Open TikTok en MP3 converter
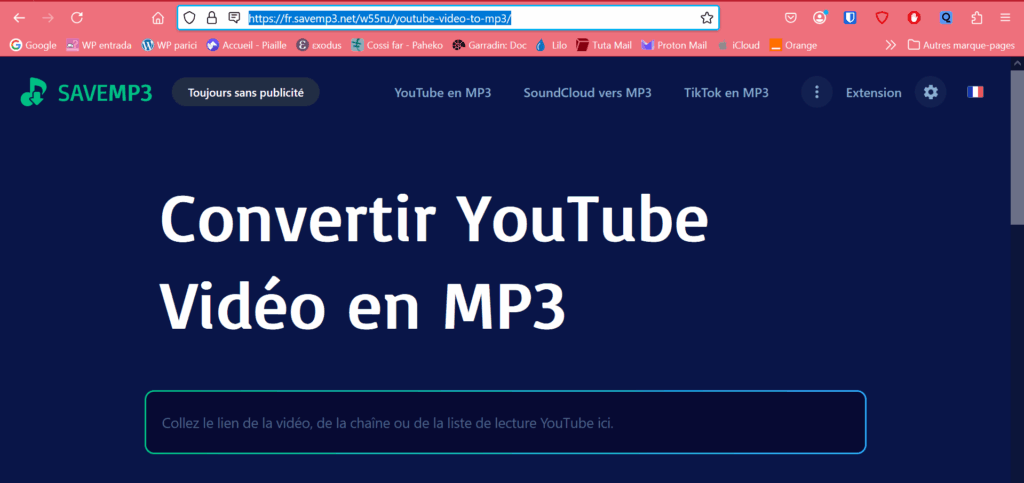Screen dimensions: 1024x483 [726, 92]
